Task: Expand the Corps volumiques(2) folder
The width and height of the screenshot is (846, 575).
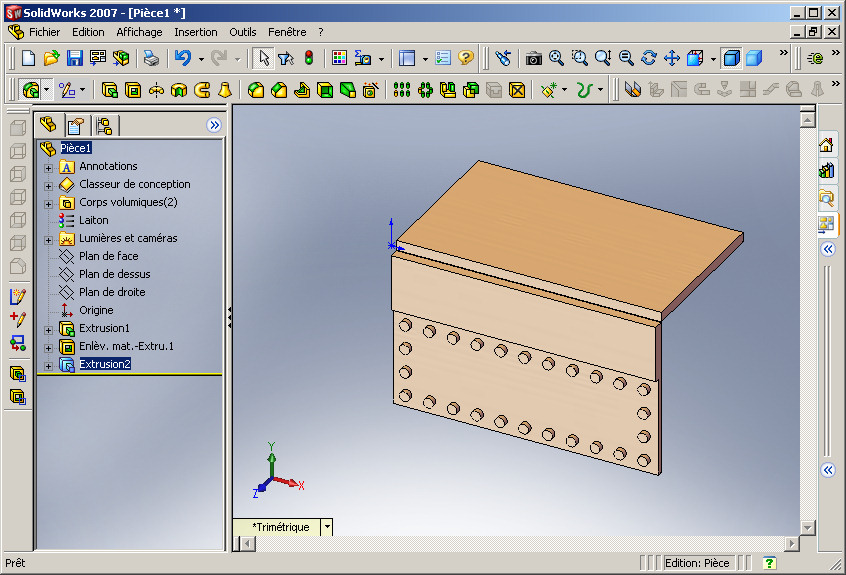Action: point(48,204)
